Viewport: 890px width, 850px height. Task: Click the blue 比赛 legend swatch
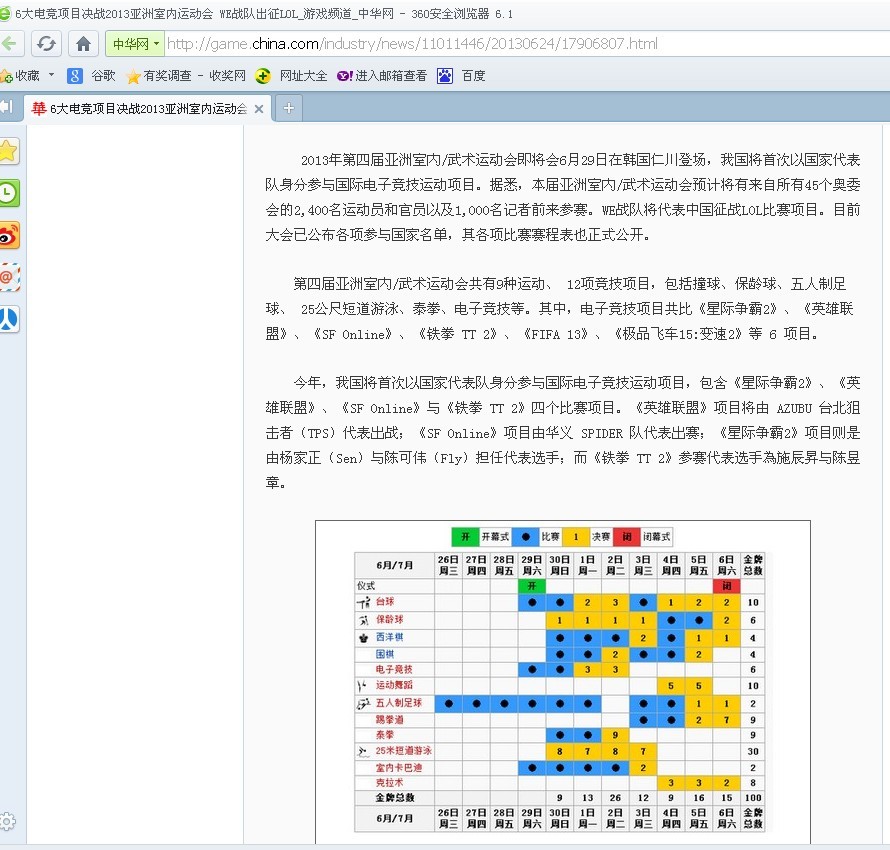tap(526, 537)
